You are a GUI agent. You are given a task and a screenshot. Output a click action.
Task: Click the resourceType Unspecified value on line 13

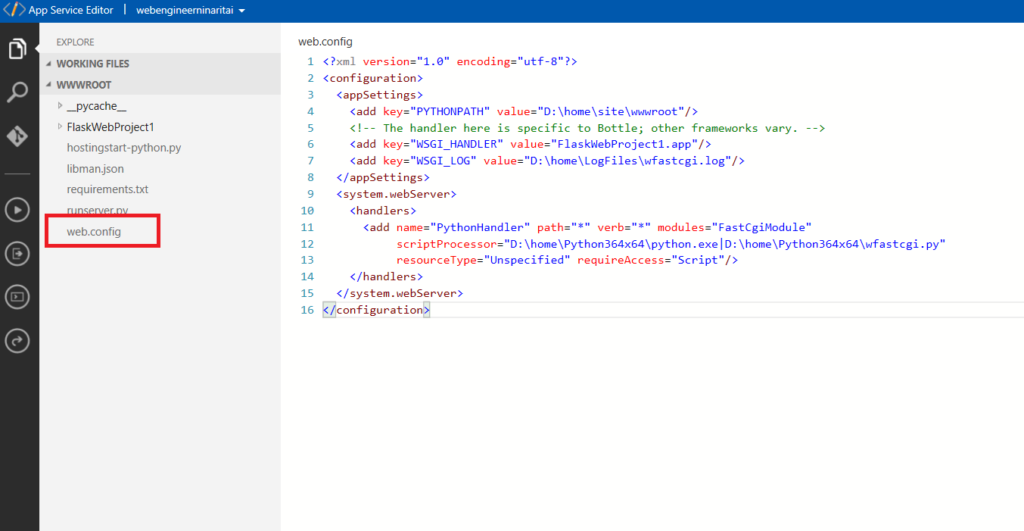coord(527,260)
